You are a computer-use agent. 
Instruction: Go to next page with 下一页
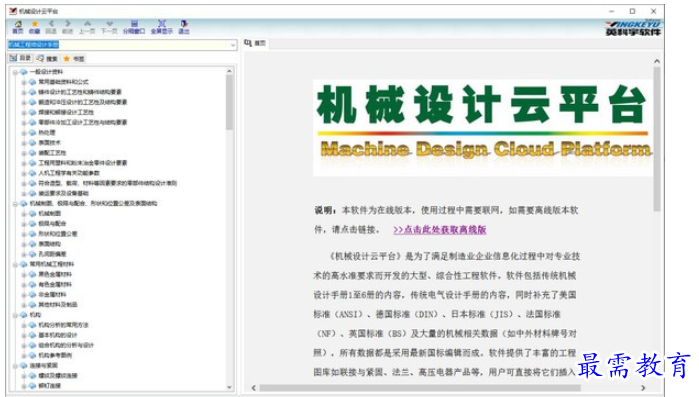(x=109, y=27)
